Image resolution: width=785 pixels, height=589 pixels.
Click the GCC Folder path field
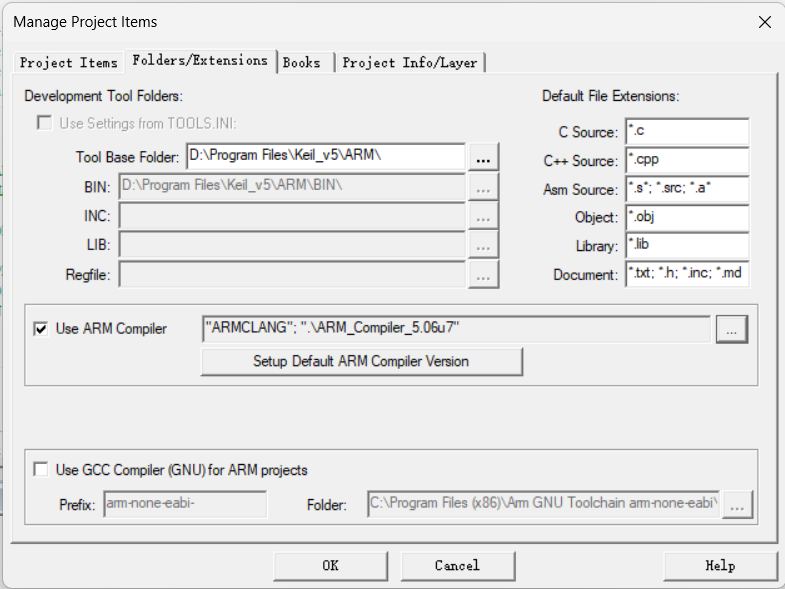tap(543, 503)
